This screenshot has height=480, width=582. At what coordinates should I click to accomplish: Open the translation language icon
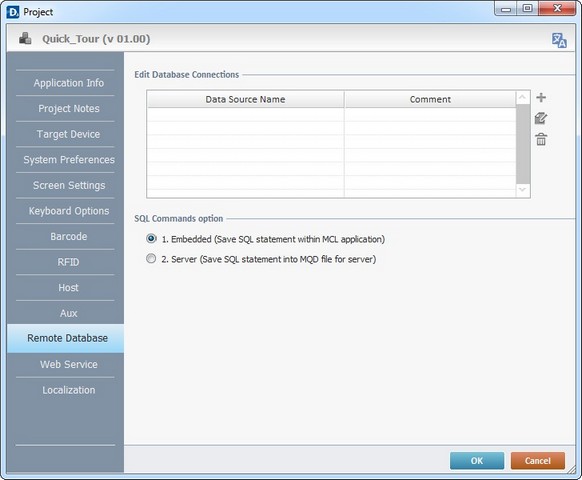pyautogui.click(x=559, y=40)
